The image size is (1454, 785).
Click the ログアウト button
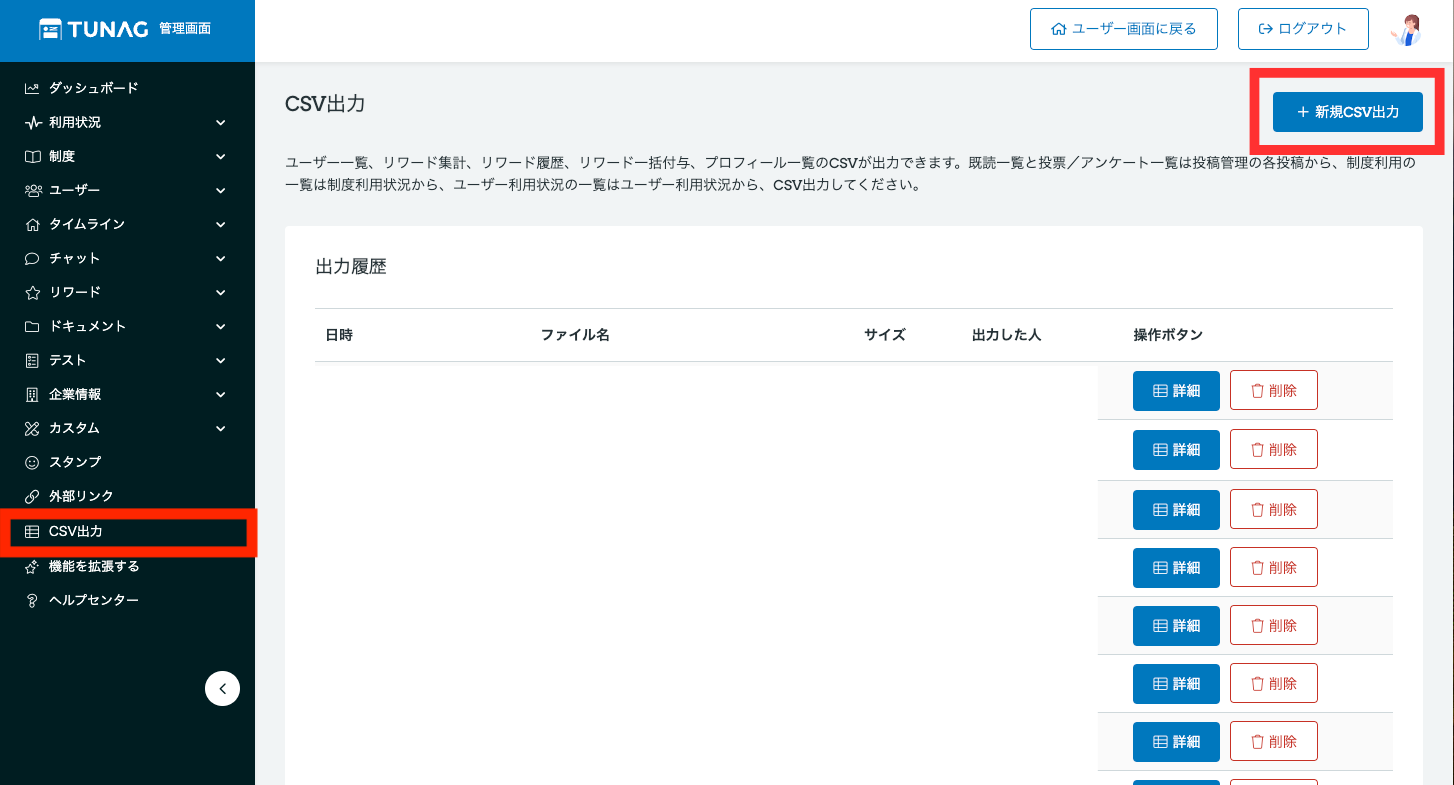click(x=1303, y=29)
